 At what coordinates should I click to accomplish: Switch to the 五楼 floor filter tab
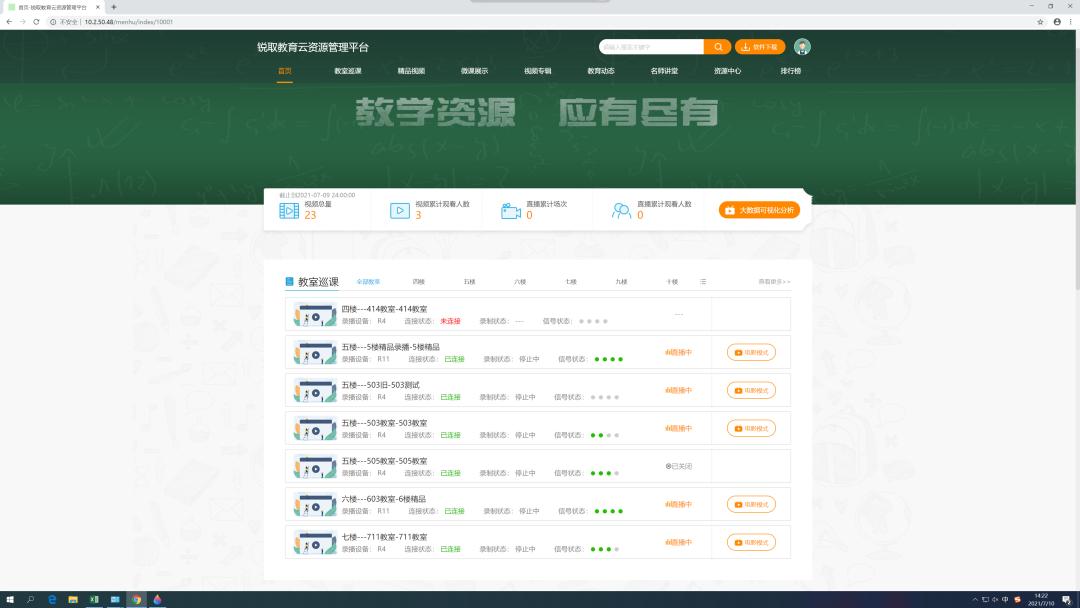pyautogui.click(x=469, y=282)
